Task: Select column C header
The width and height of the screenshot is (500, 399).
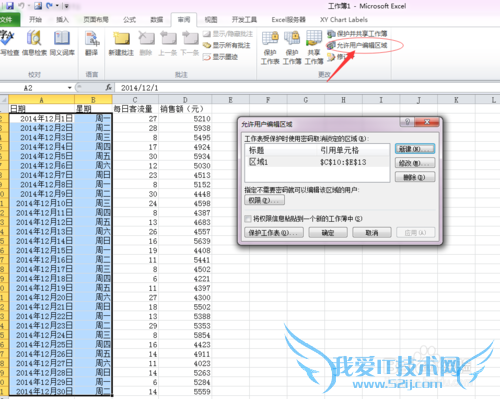Action: click(135, 100)
